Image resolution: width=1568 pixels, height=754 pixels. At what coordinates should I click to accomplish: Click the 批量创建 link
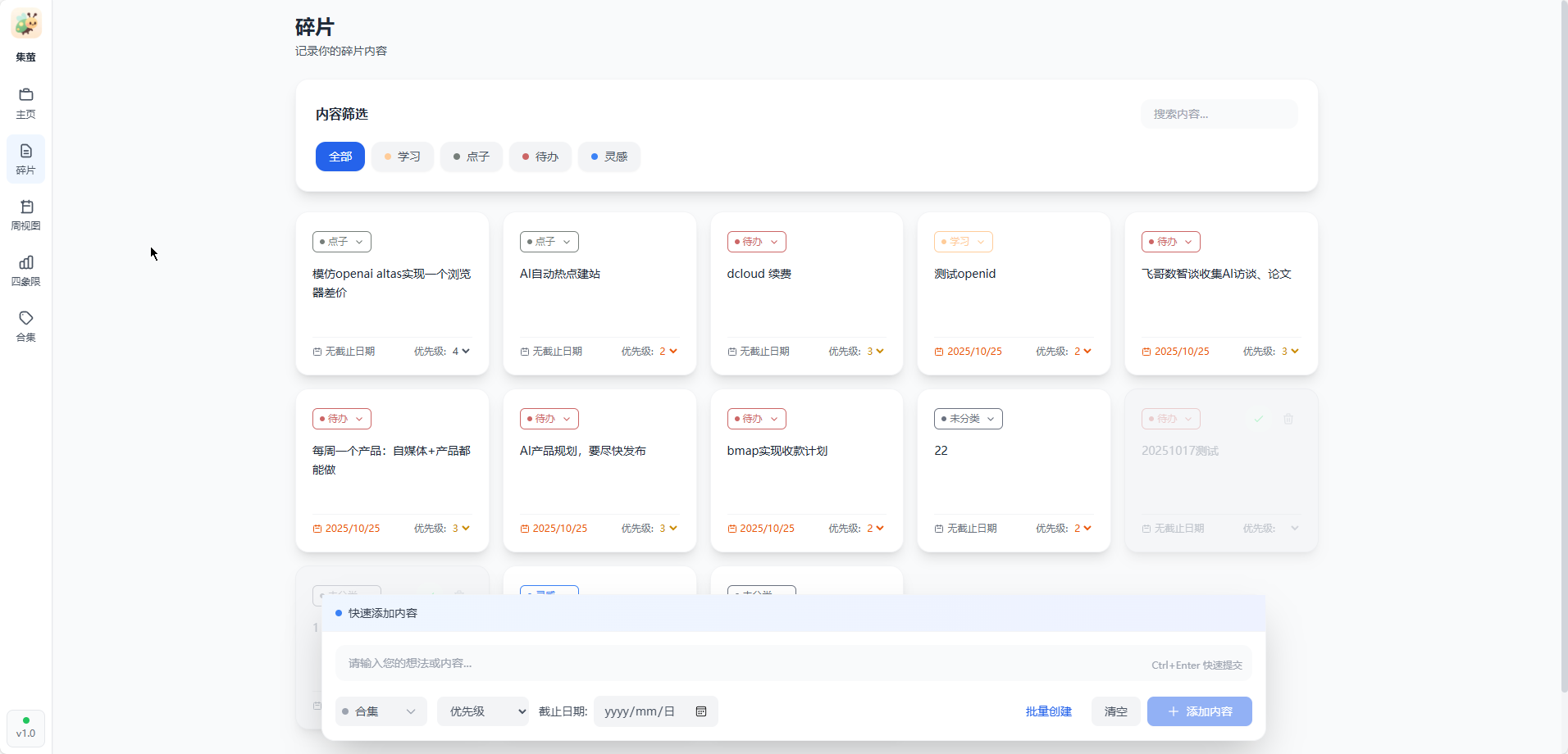coord(1048,711)
